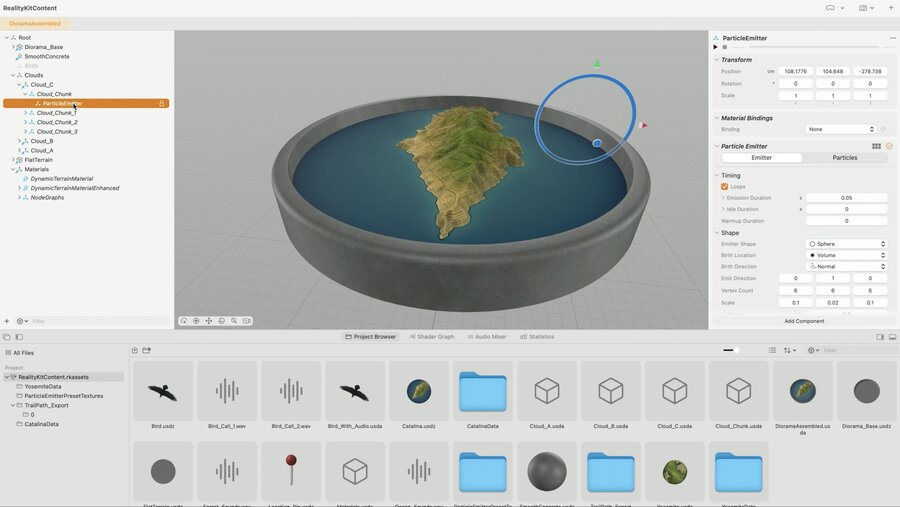Click the zoom magnifier viewport tool
The height and width of the screenshot is (507, 900).
[234, 321]
